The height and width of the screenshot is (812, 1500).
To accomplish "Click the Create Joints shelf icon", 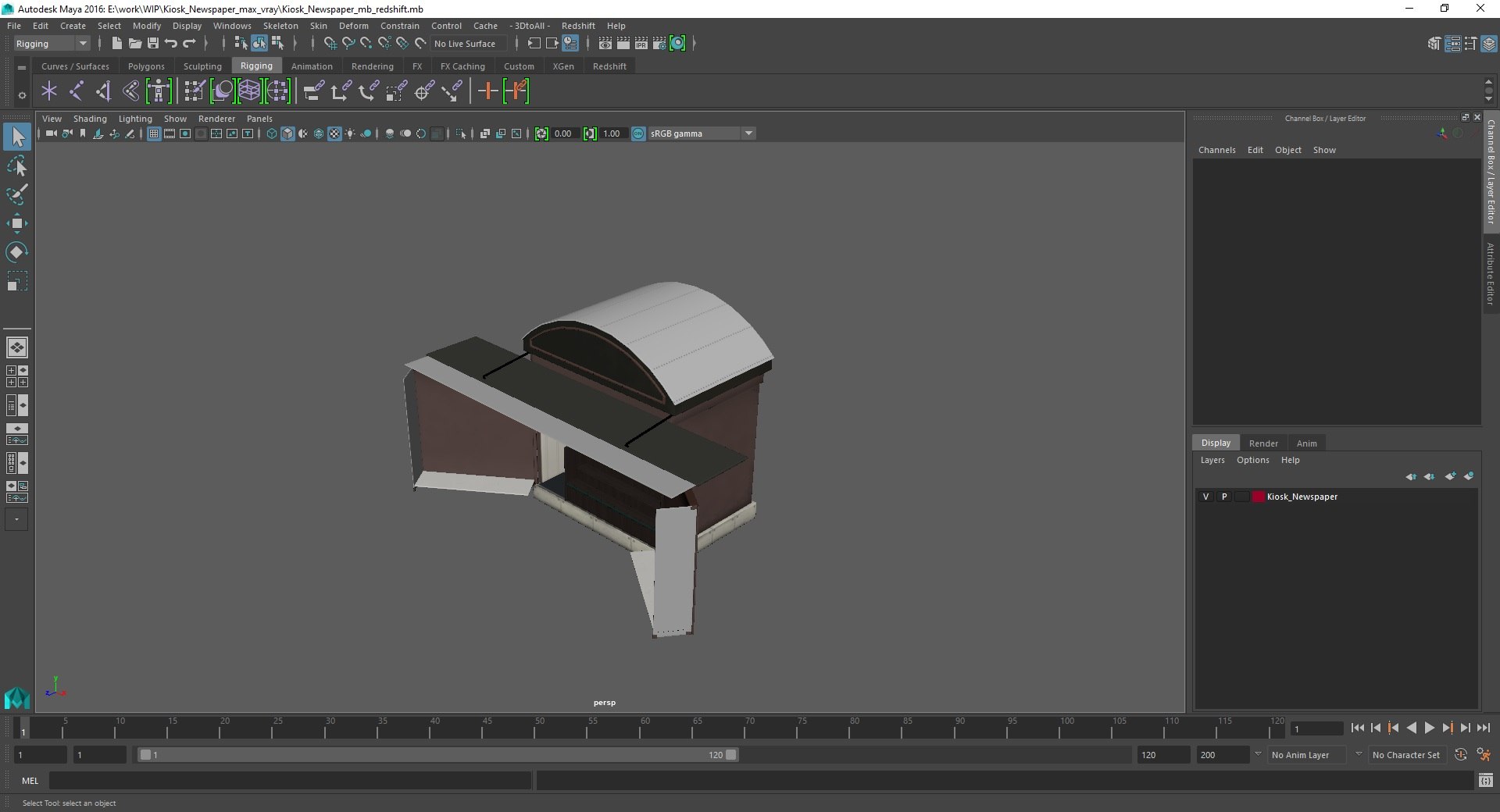I will (77, 91).
